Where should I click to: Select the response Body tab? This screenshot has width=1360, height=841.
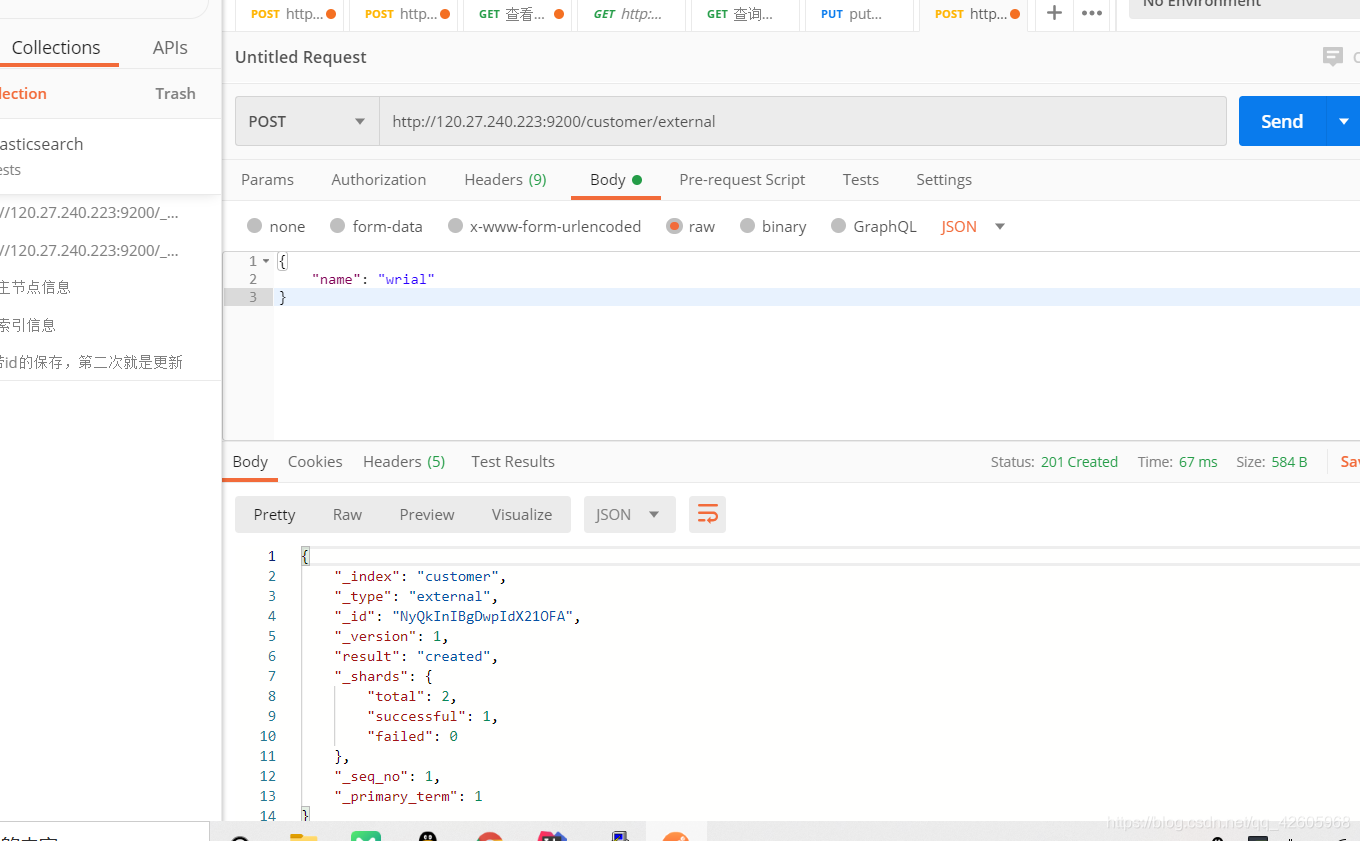click(250, 461)
